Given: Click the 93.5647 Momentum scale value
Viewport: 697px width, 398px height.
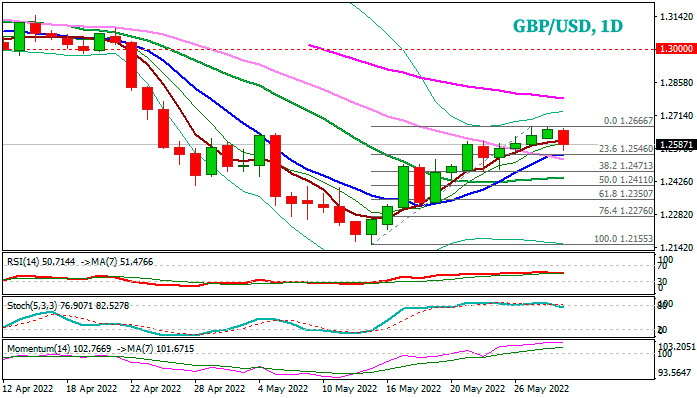Looking at the screenshot, I should pyautogui.click(x=675, y=373).
